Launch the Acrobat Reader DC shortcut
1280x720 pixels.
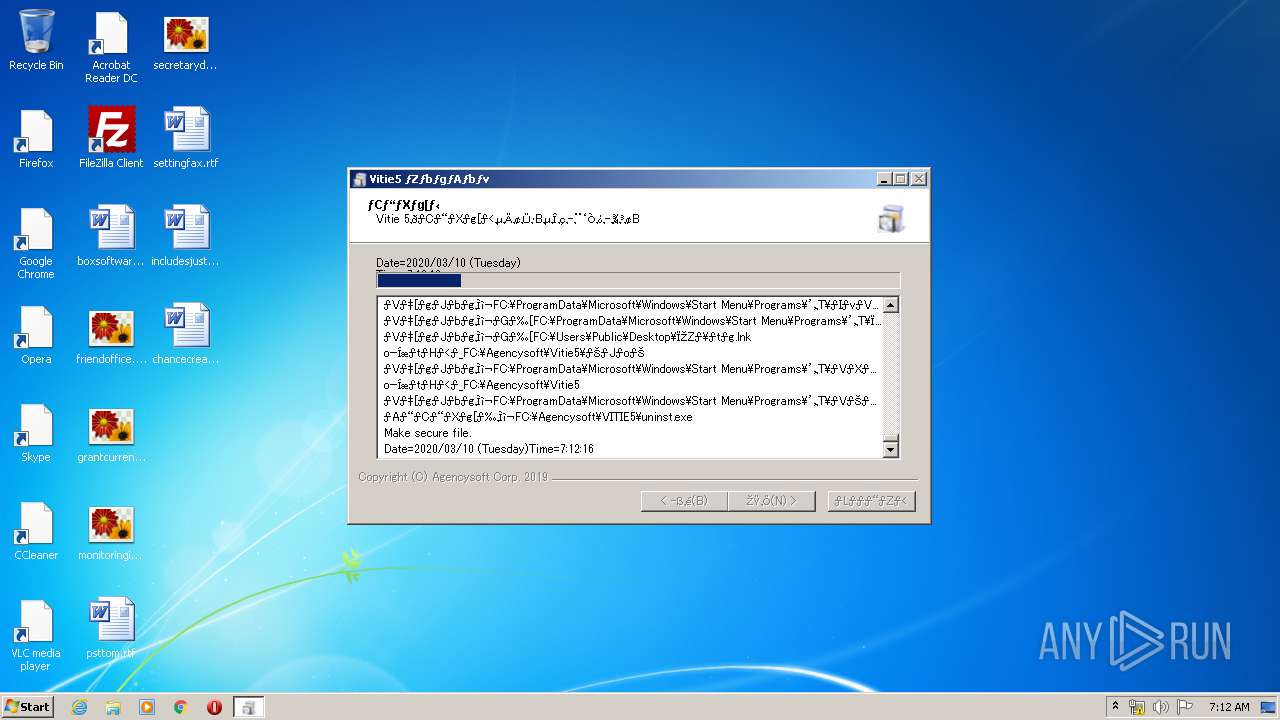click(x=111, y=48)
